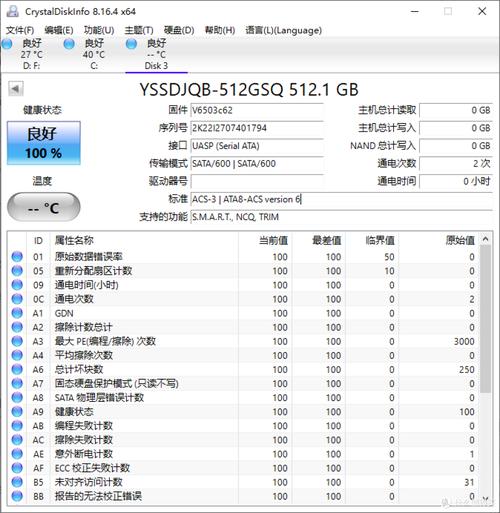Click the serial number field 2K22I2707401794
Screen dimensions: 500x513
[257, 128]
